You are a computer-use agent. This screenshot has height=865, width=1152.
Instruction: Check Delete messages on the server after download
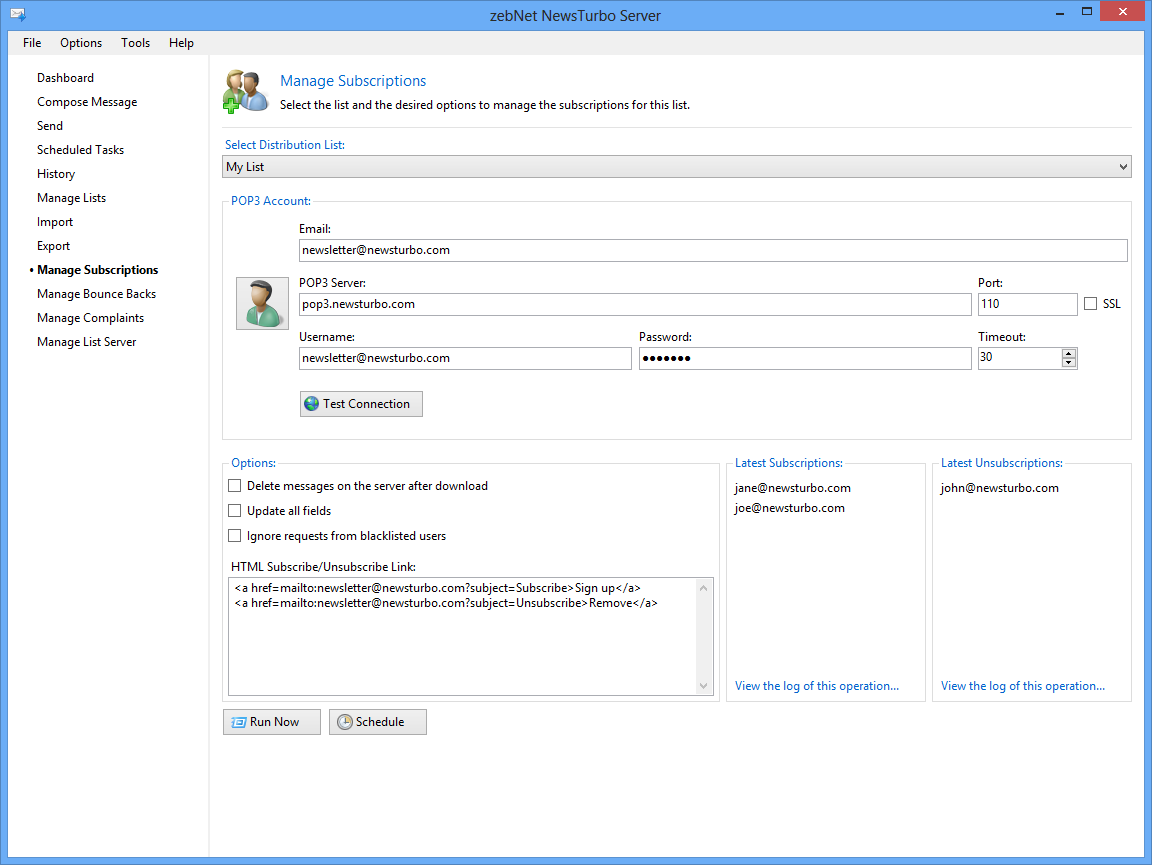[235, 486]
